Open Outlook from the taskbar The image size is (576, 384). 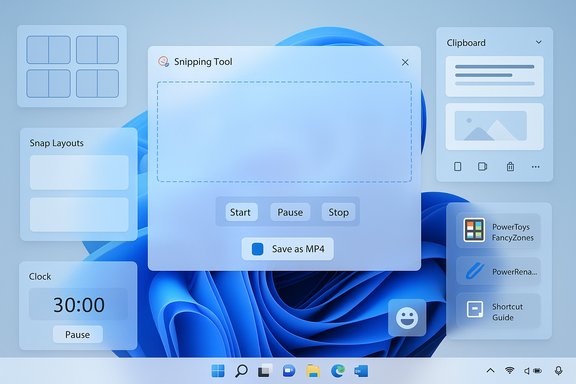[x=361, y=371]
